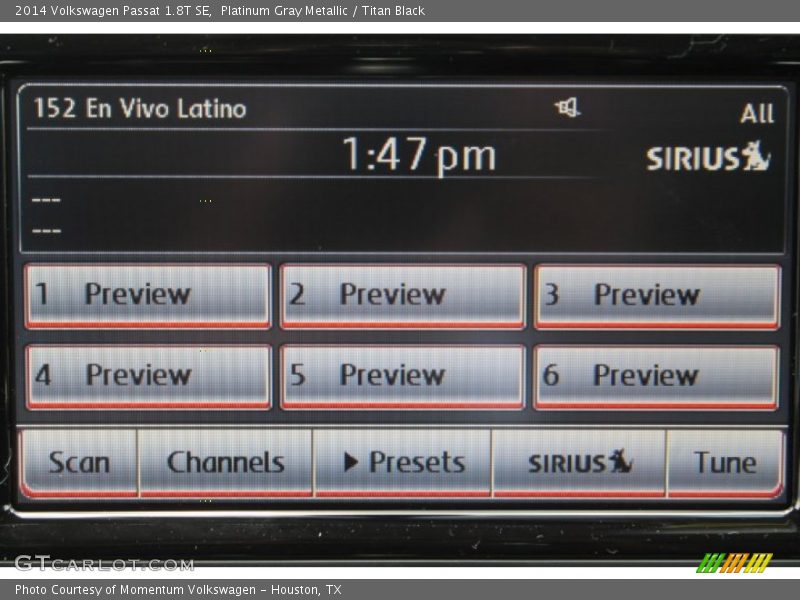Tap the muted speaker icon
This screenshot has height=600, width=800.
click(x=568, y=108)
